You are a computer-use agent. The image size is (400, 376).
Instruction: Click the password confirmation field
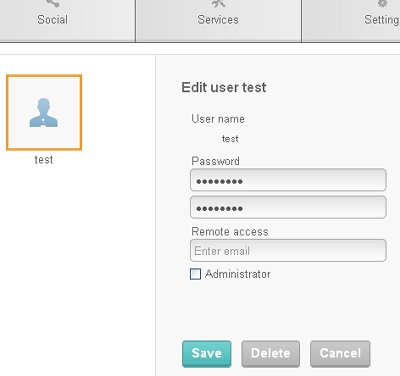tap(288, 207)
